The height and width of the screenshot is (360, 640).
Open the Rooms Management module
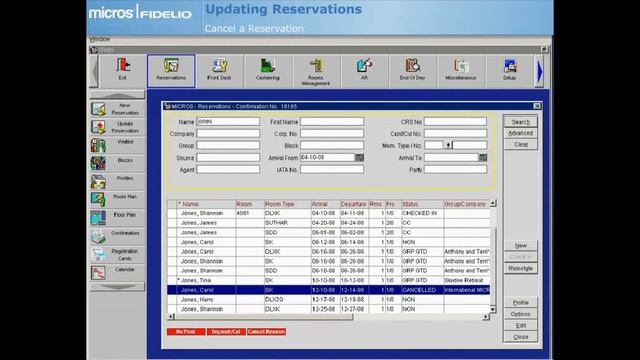(316, 71)
